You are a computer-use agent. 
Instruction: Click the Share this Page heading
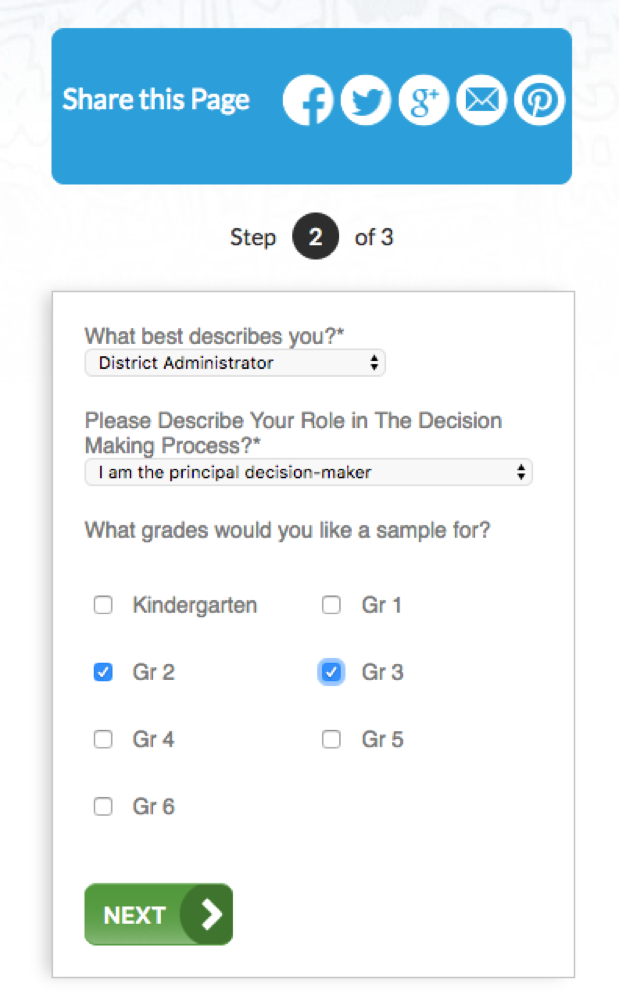click(156, 100)
